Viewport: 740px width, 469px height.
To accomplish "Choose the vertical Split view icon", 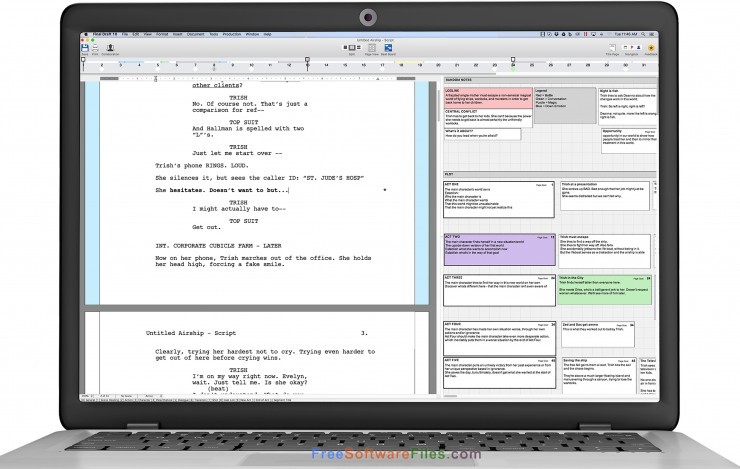I will click(352, 48).
